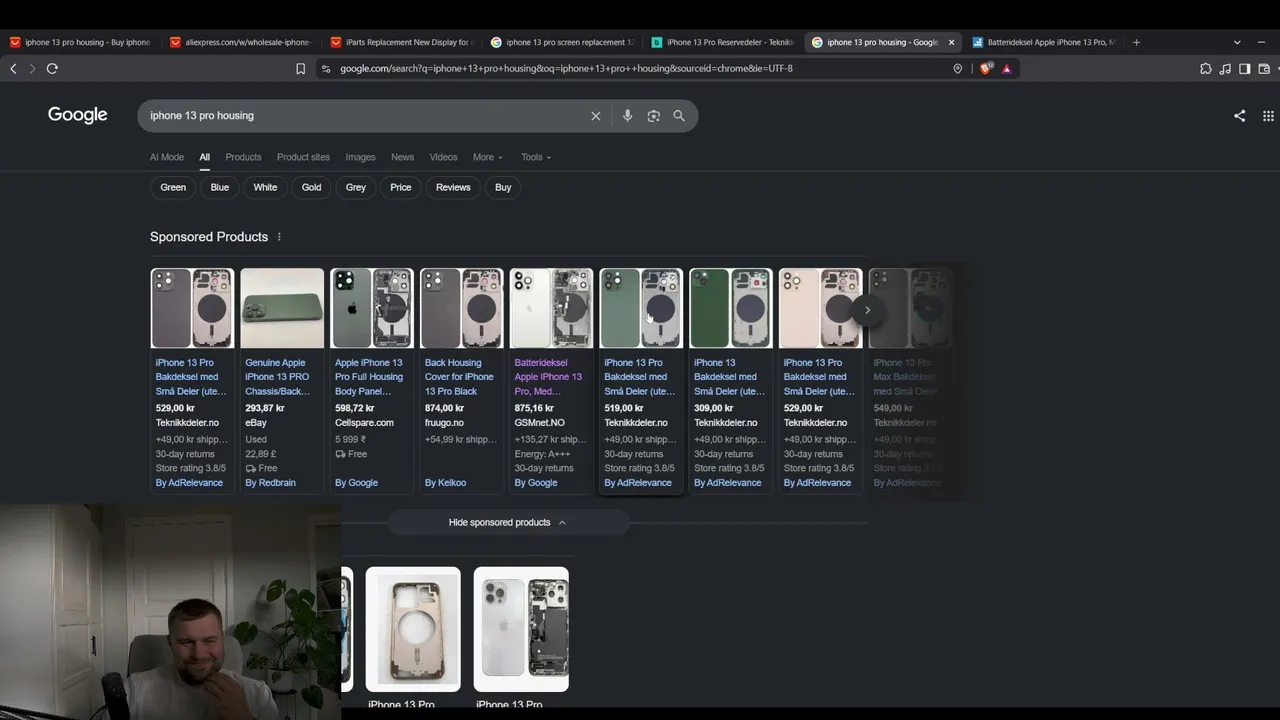
Task: Click the By Redbrain link
Action: [270, 483]
